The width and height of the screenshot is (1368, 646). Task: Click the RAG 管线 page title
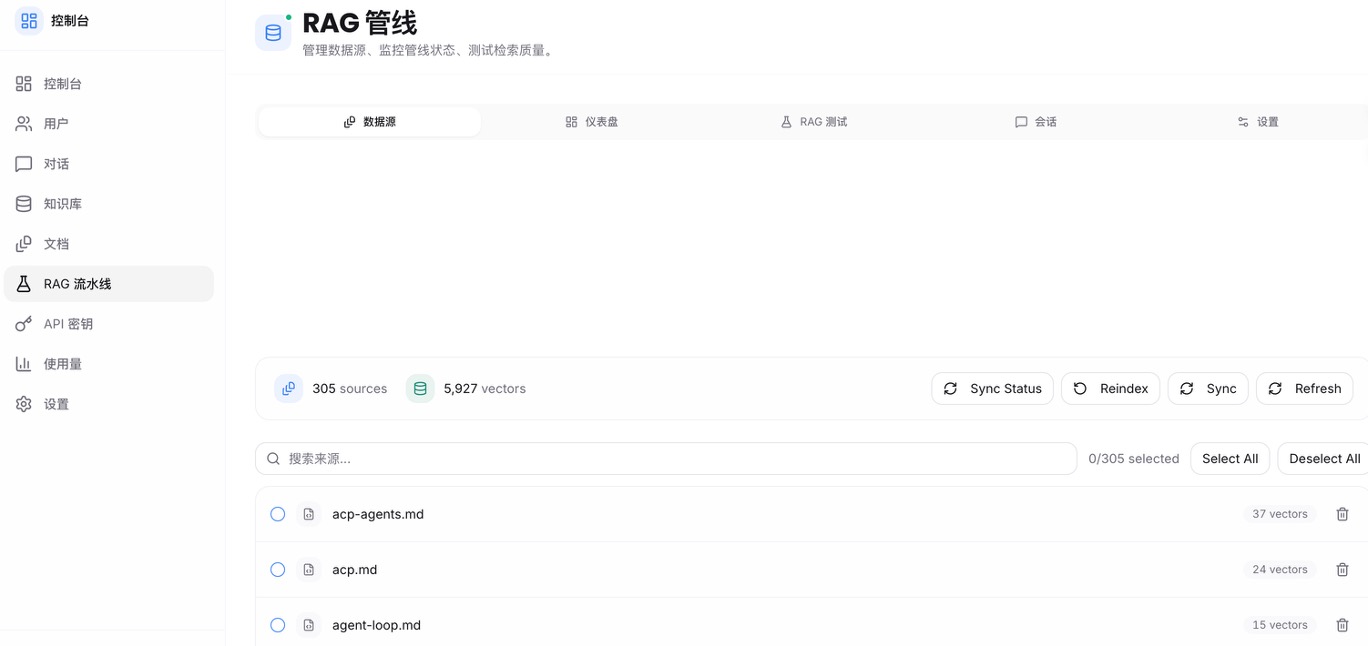pyautogui.click(x=360, y=23)
